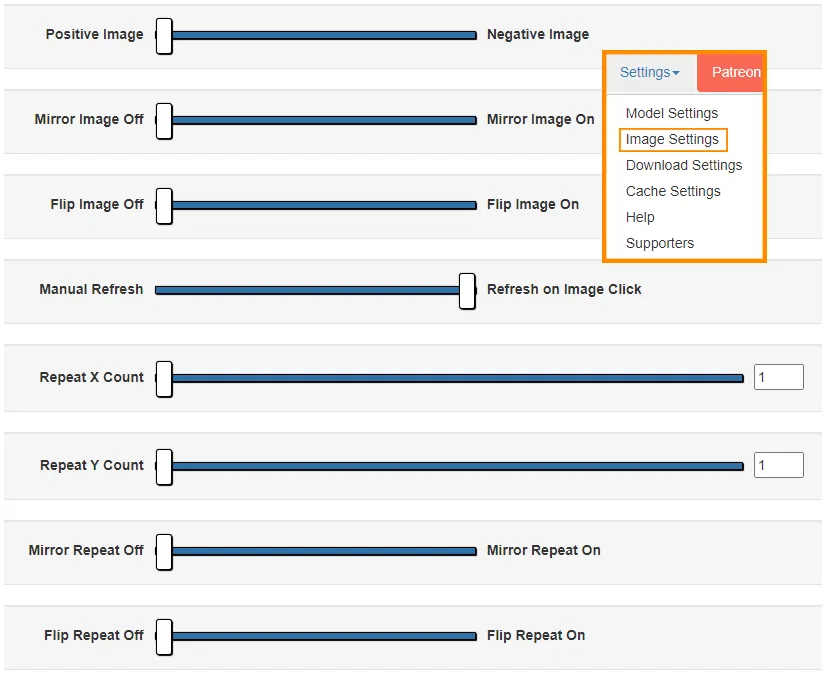Click the Repeat X Count slider handle

tap(164, 378)
